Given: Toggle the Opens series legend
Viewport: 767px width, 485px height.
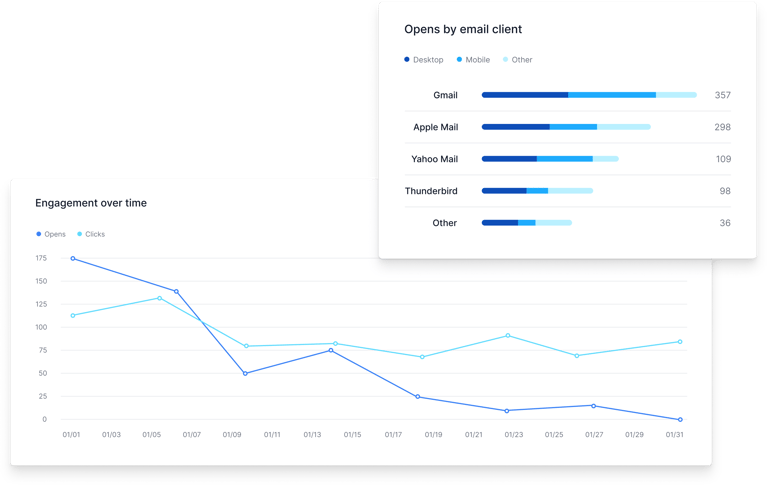Looking at the screenshot, I should click(x=51, y=234).
